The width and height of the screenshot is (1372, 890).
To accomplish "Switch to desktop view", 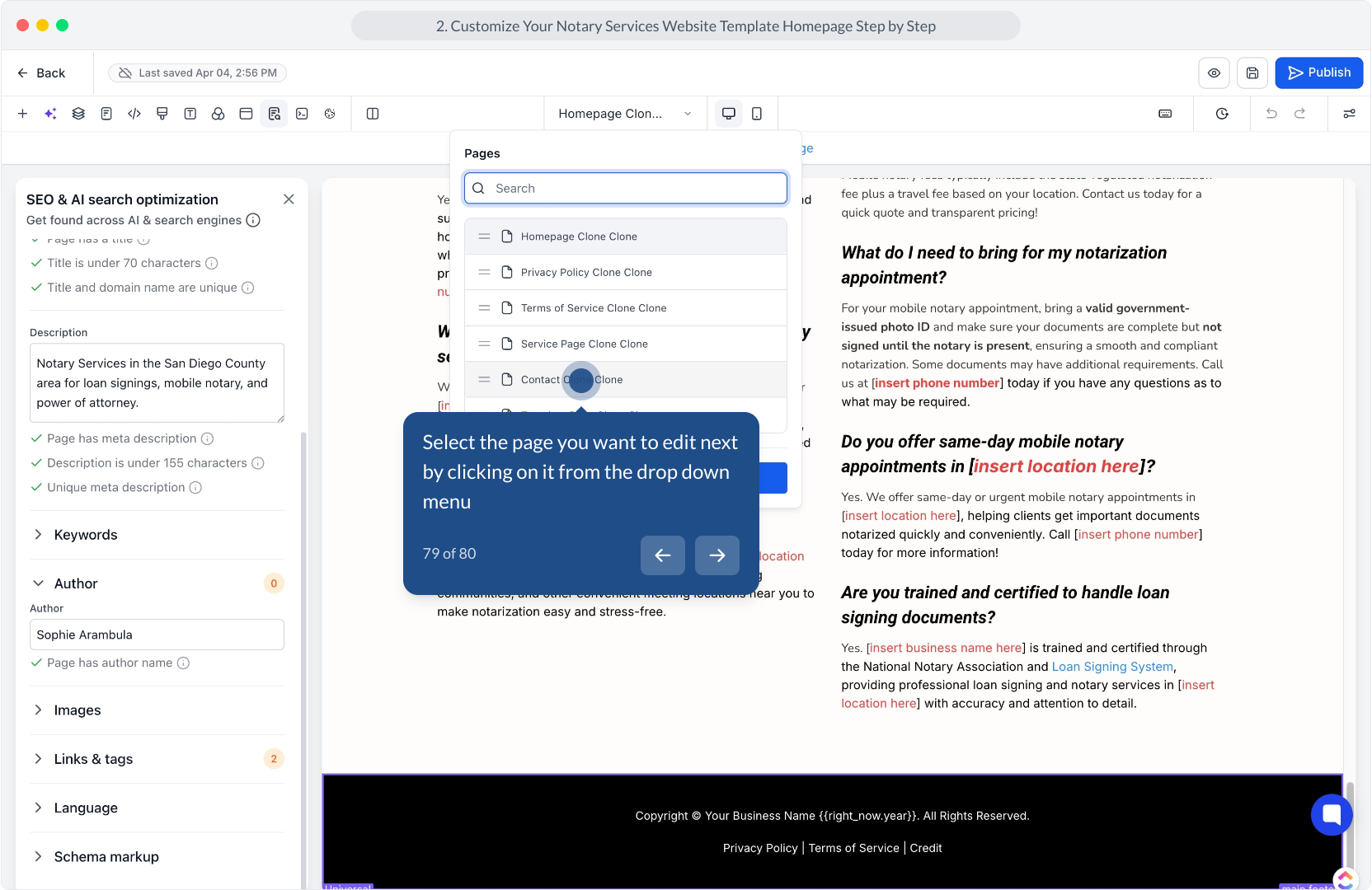I will click(x=729, y=114).
